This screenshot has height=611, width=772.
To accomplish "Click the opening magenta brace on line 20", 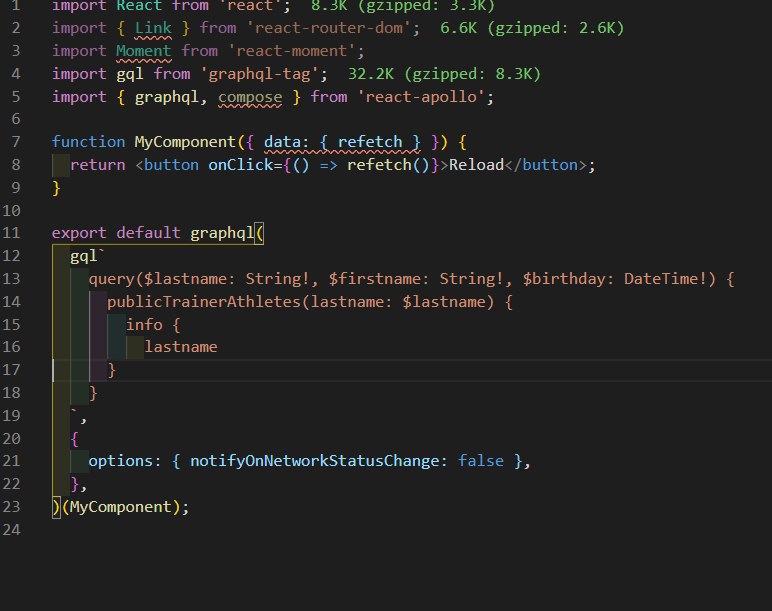I will point(74,438).
